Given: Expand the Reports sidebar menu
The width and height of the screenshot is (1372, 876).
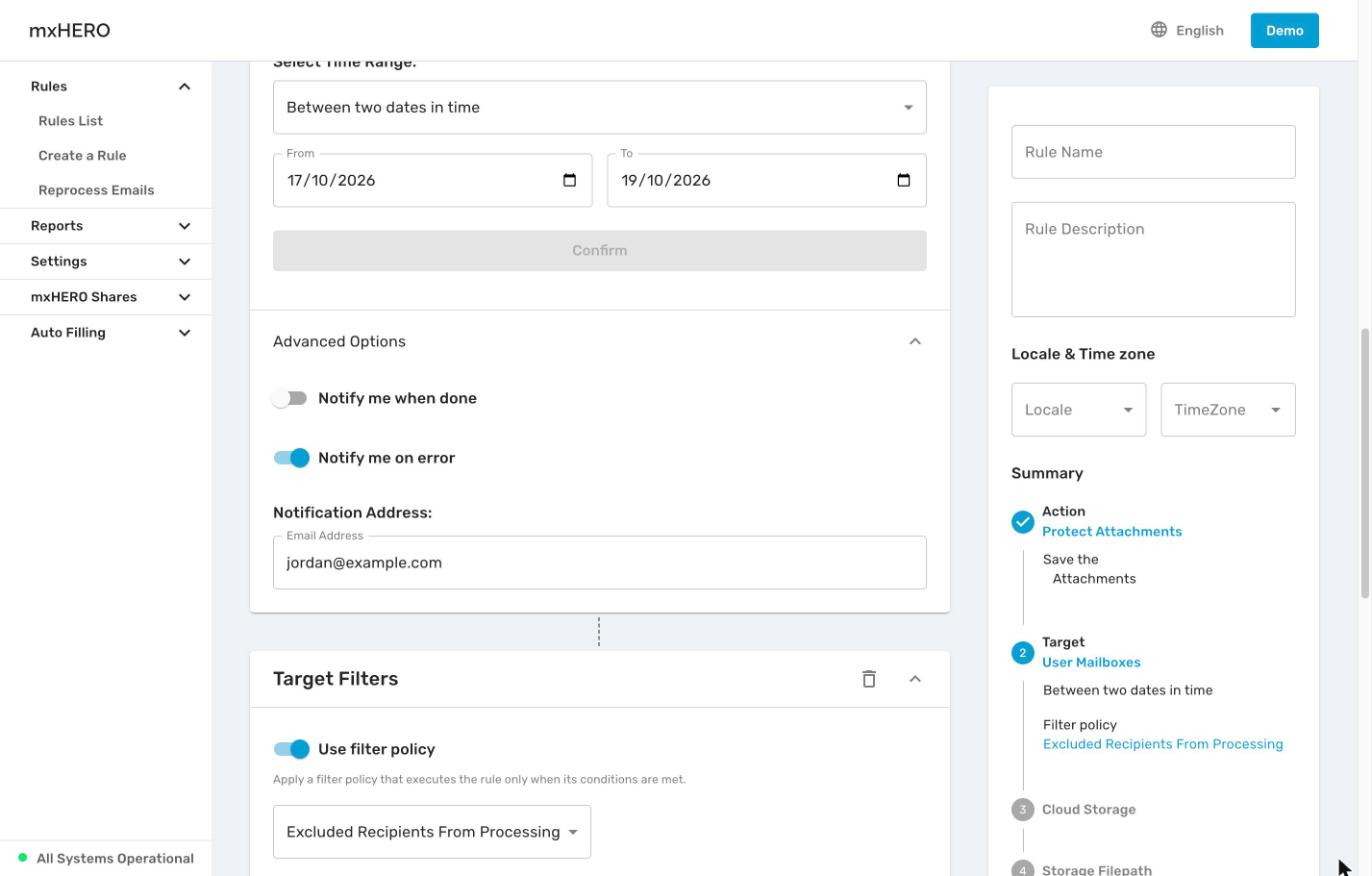Looking at the screenshot, I should (x=184, y=226).
